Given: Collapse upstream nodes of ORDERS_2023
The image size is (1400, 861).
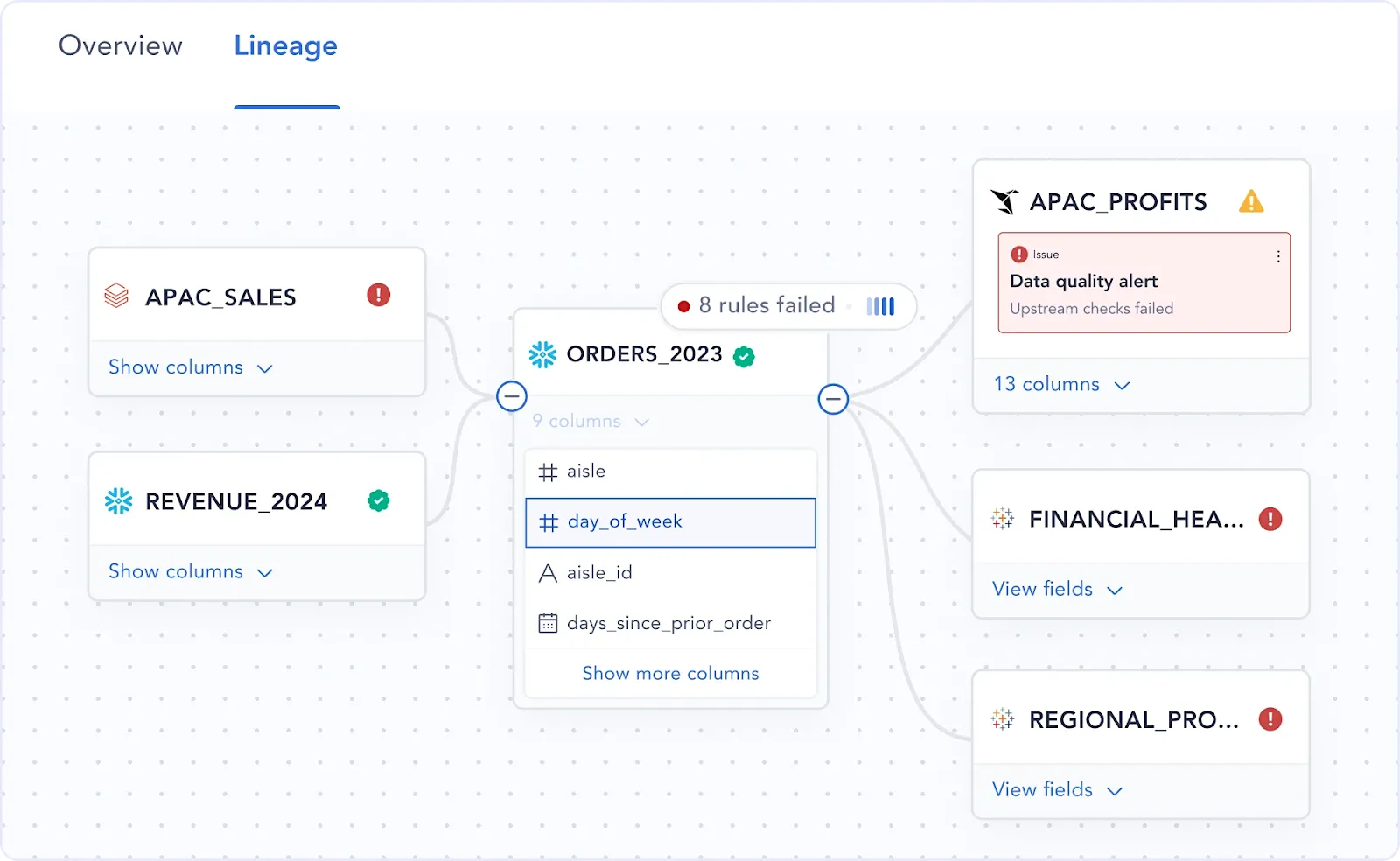Looking at the screenshot, I should point(512,396).
